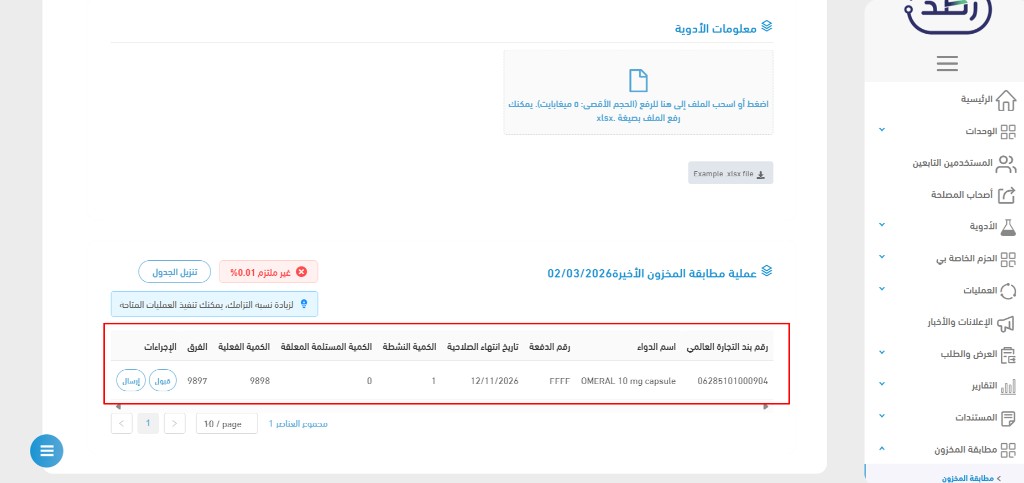This screenshot has height=483, width=1024.
Task: Click the circular arrows icon for العمليات
Action: point(1008,290)
